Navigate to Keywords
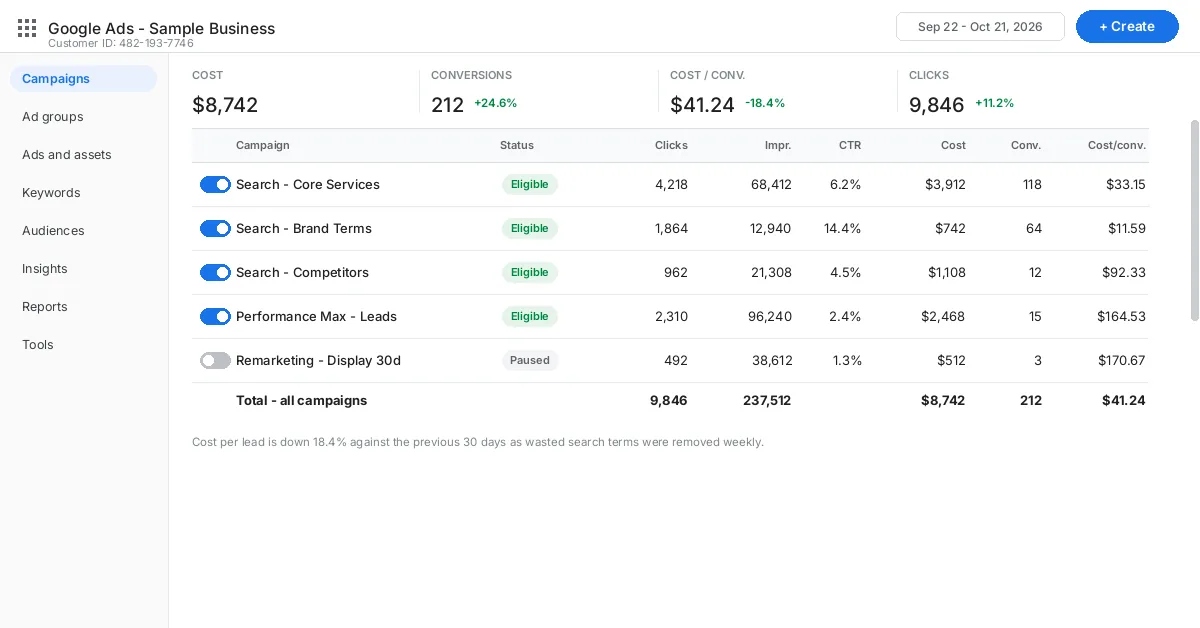 (x=51, y=193)
